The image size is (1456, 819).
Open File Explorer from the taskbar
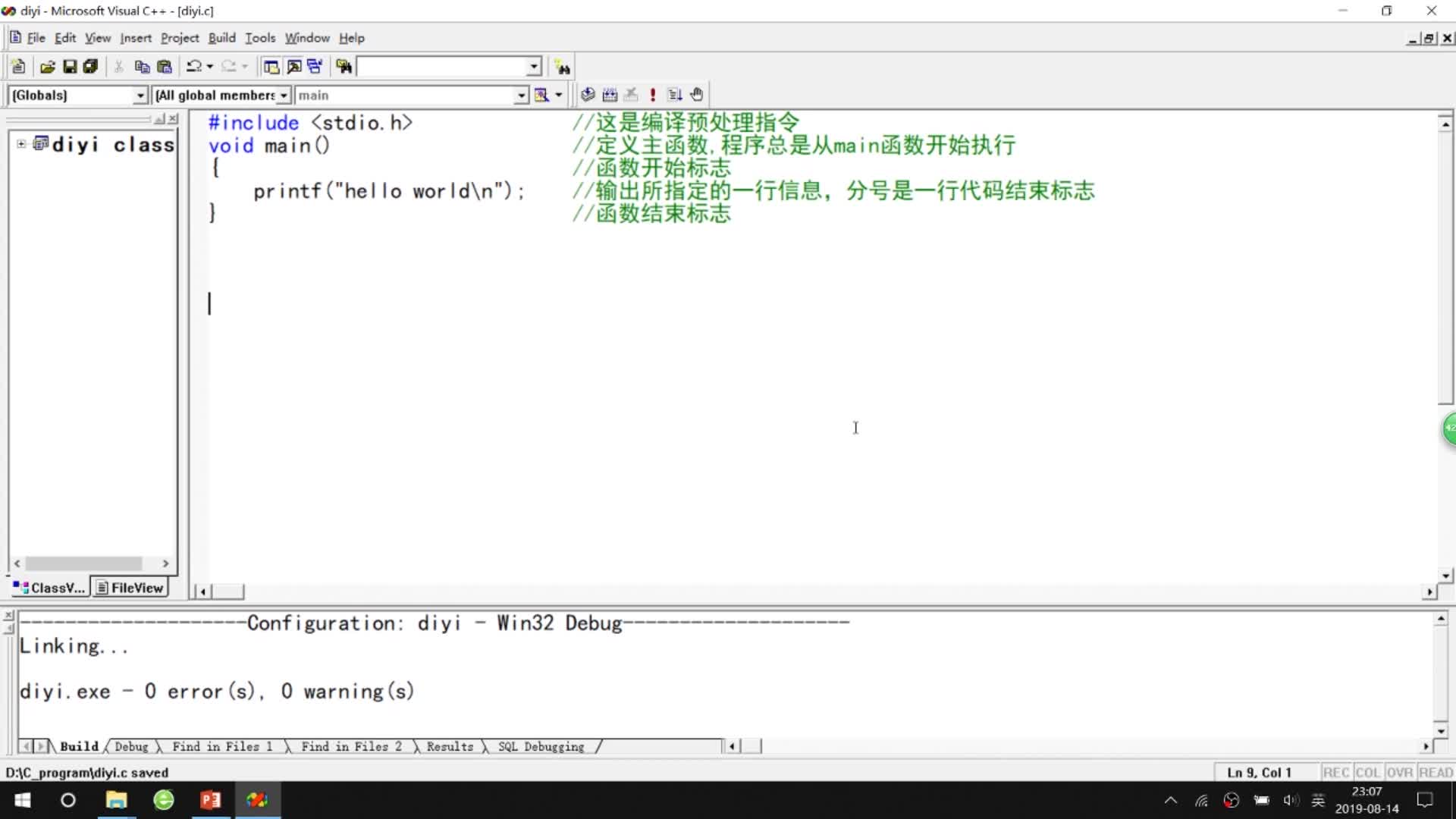116,800
